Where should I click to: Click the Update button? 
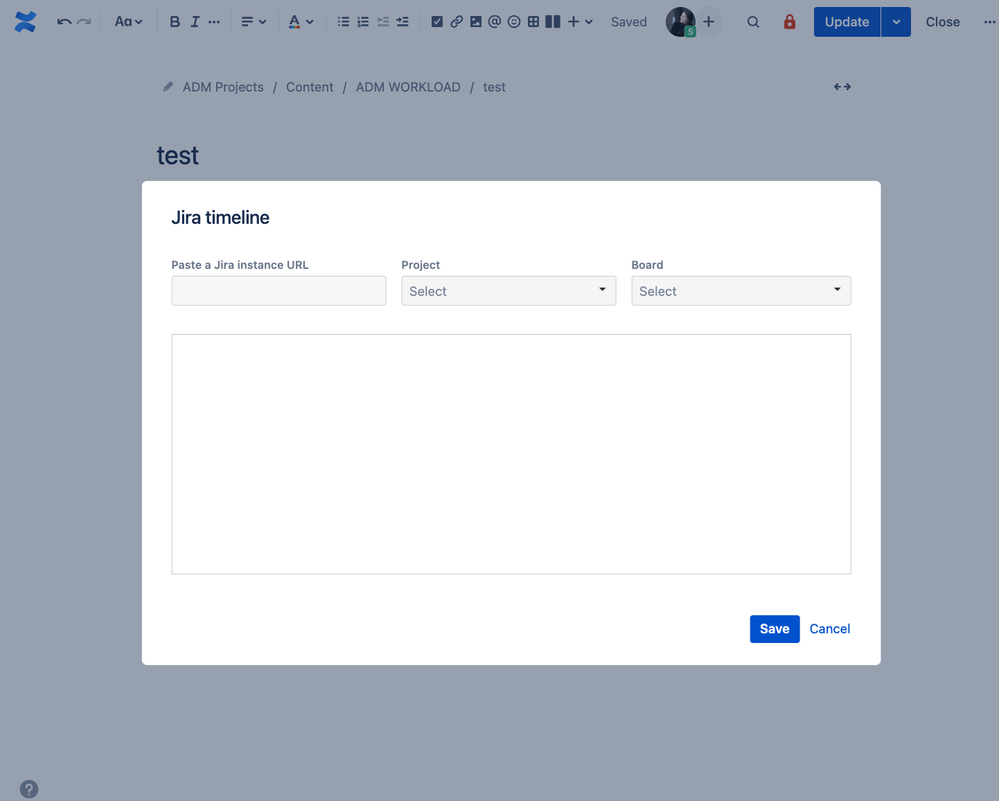847,22
